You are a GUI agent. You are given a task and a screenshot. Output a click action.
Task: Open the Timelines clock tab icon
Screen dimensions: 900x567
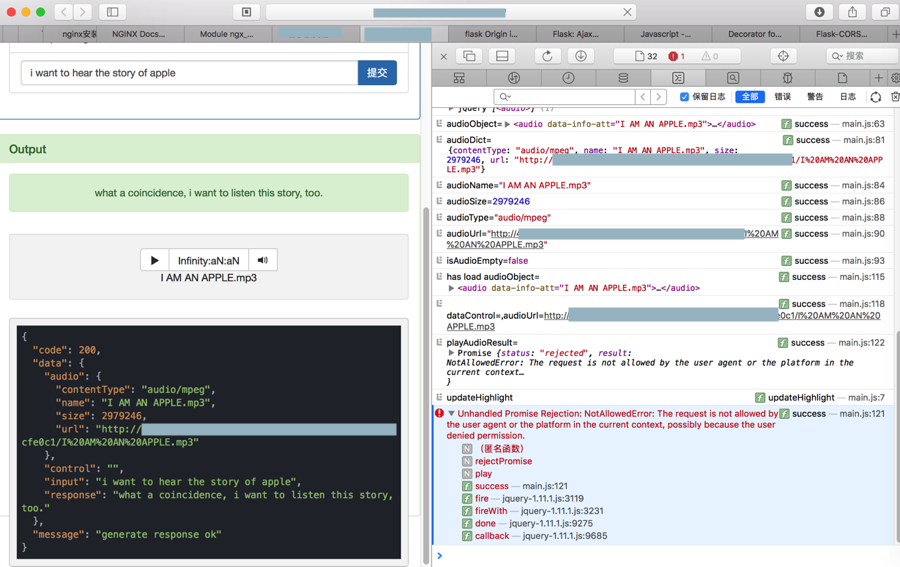coord(568,78)
